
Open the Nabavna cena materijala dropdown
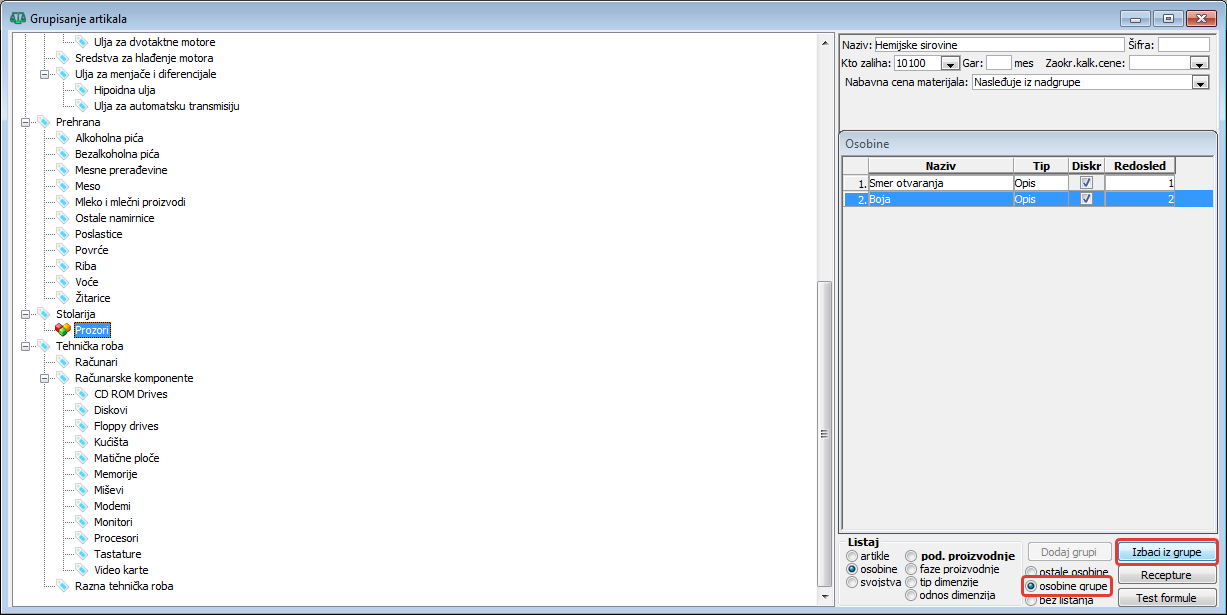1201,83
